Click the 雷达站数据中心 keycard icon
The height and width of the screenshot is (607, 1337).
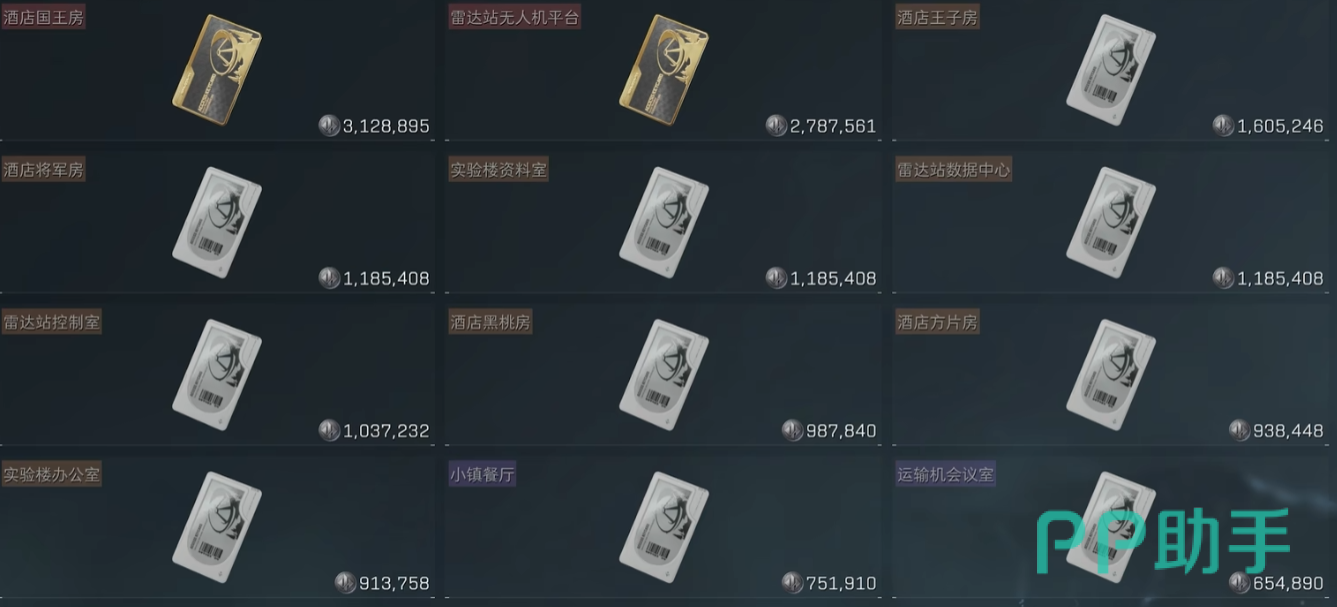[1112, 221]
